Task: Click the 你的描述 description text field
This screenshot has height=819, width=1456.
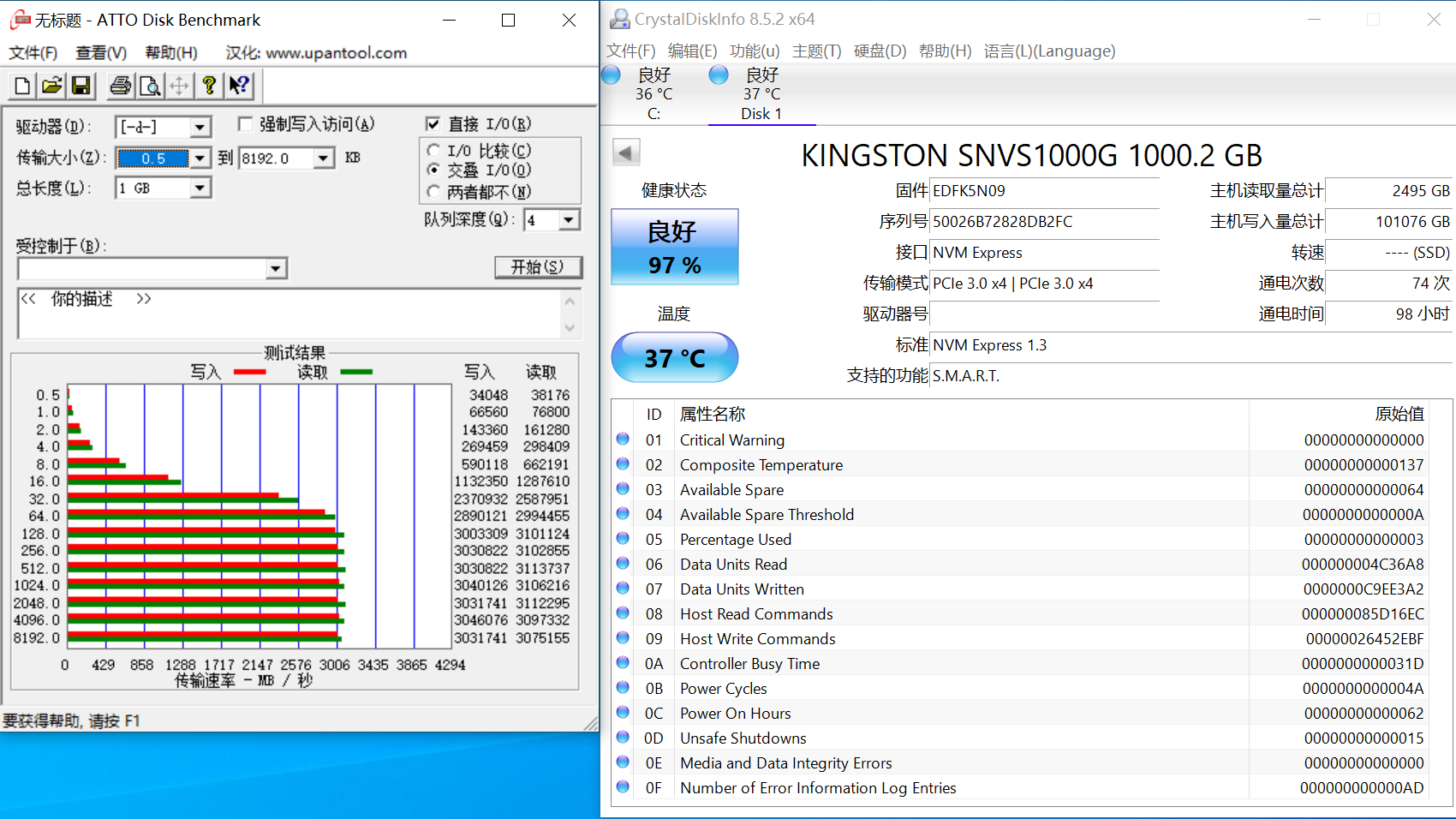Action: point(289,314)
